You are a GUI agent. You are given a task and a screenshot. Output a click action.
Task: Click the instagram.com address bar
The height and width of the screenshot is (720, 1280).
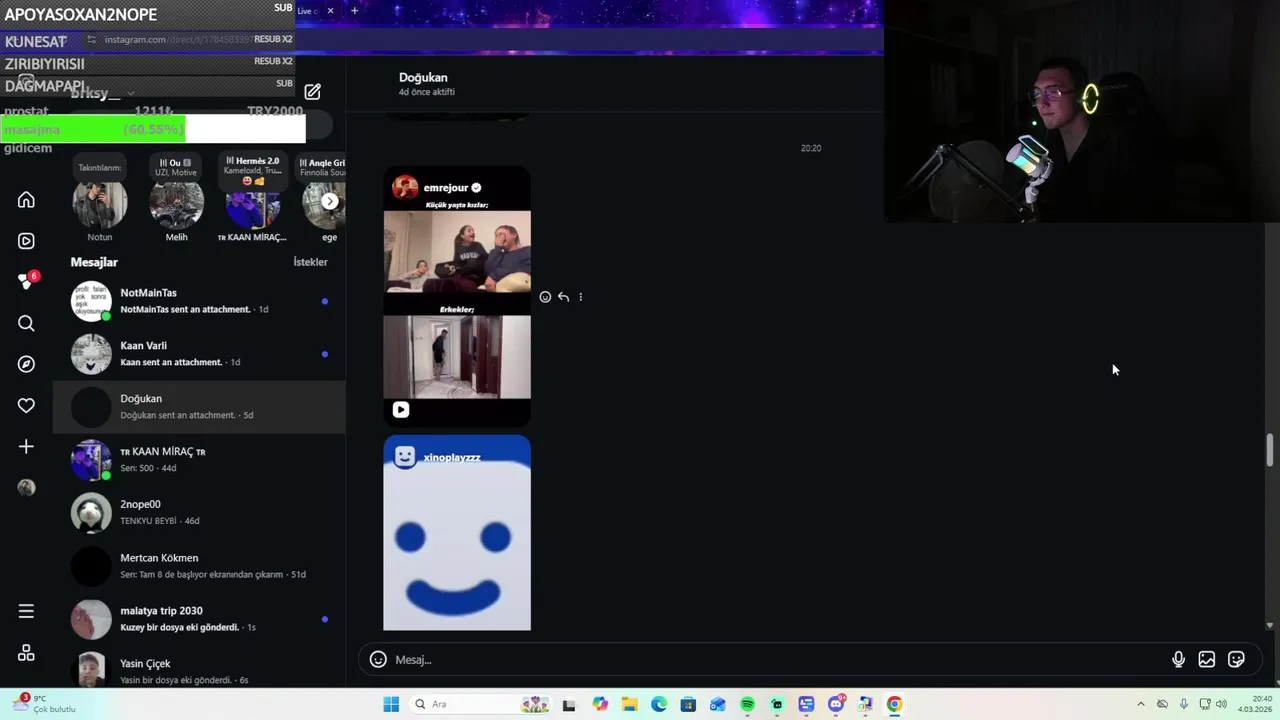click(178, 39)
